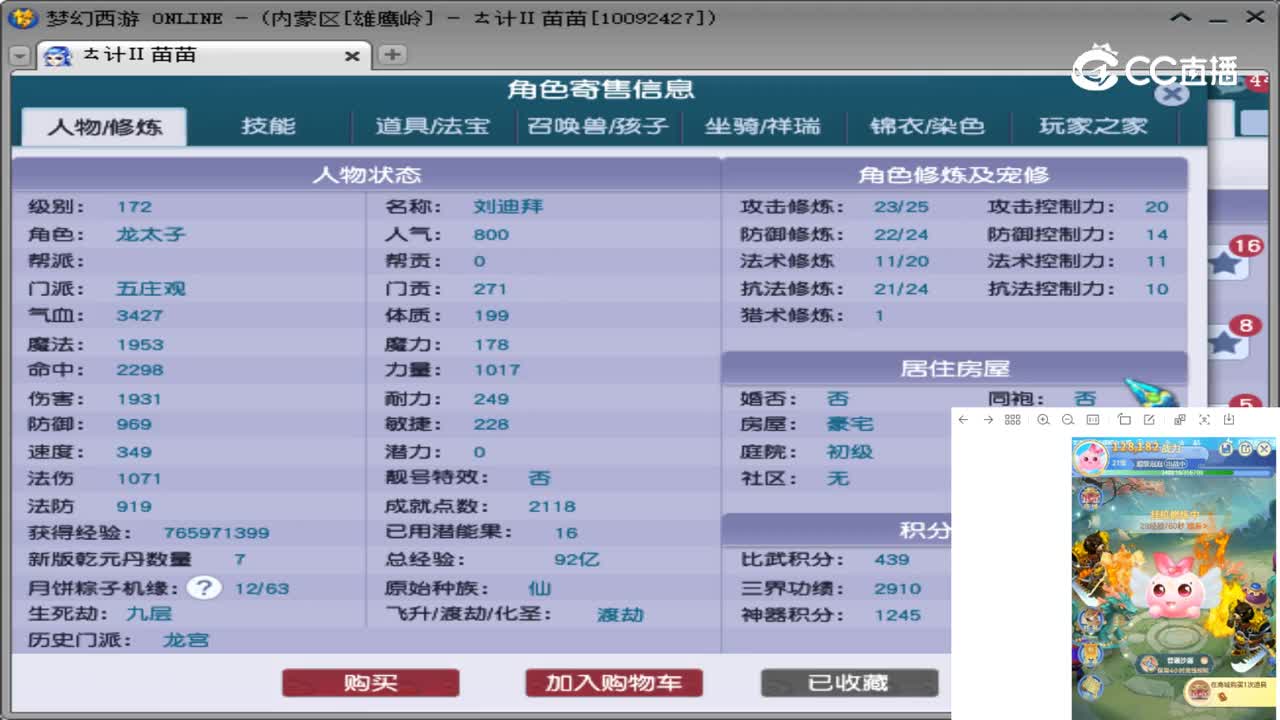Select the edit pencil icon in the mini toolbar
This screenshot has width=1280, height=720.
tap(1152, 420)
